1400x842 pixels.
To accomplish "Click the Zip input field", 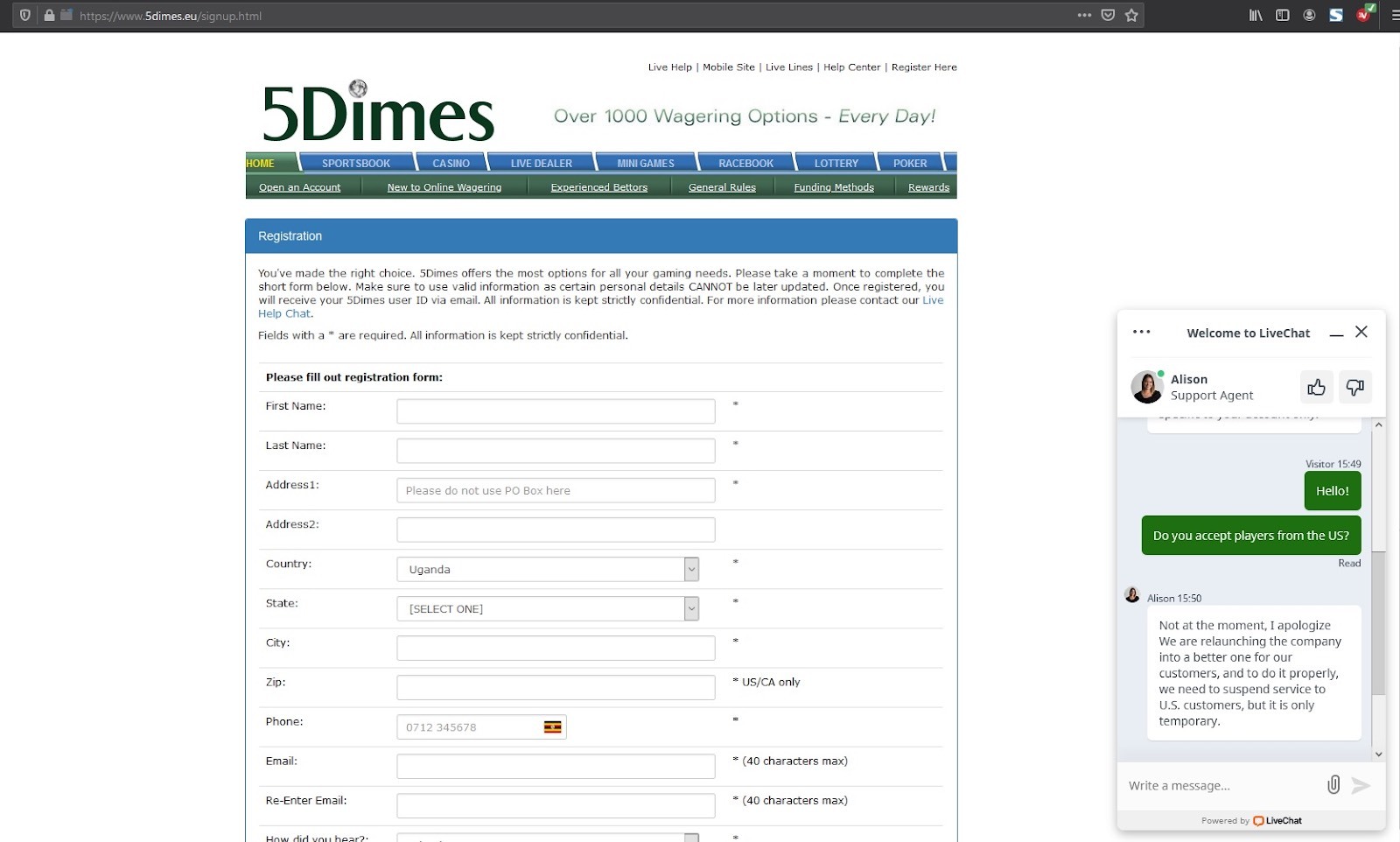I will (556, 687).
